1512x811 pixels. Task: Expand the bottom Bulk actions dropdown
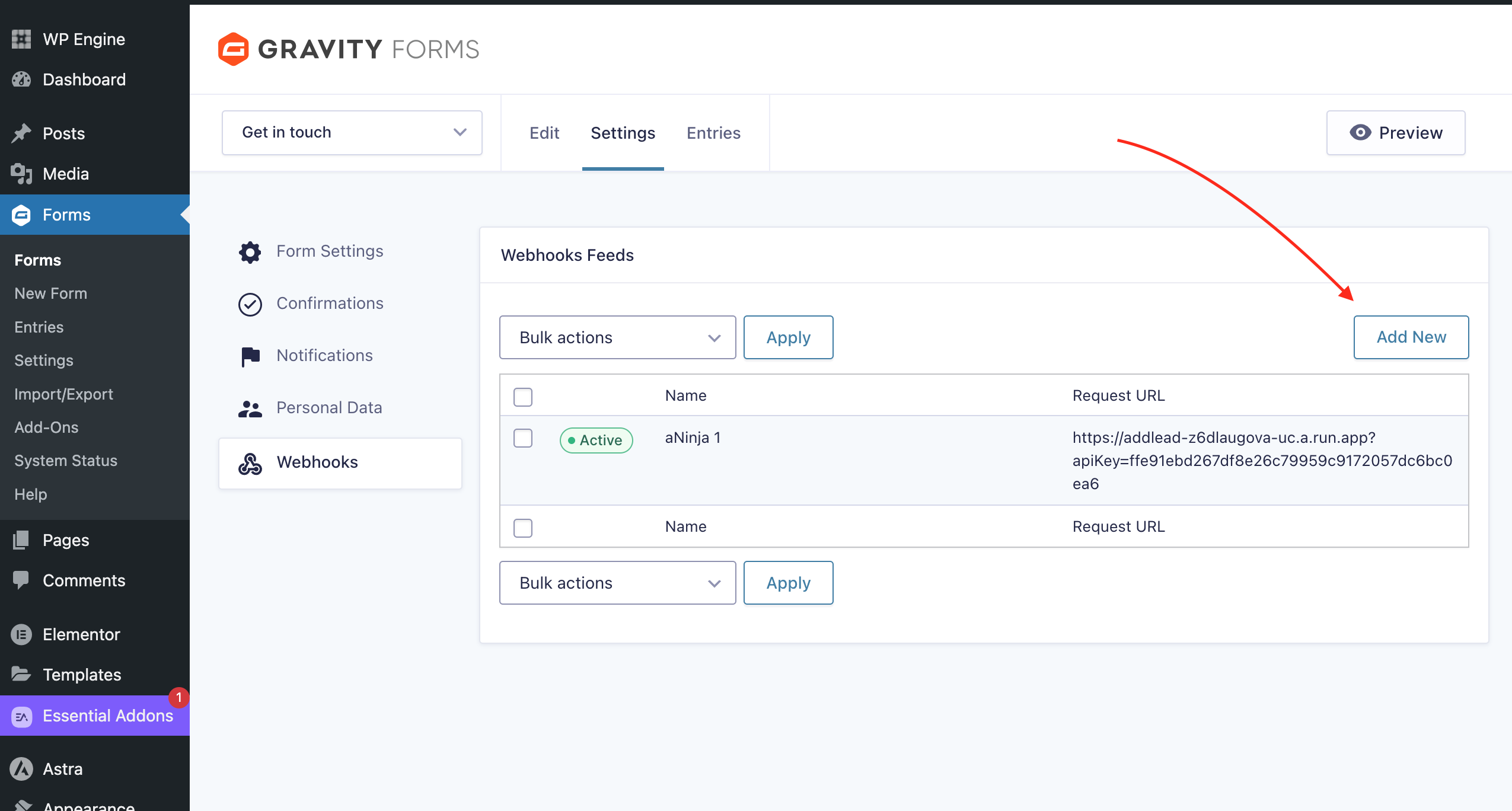click(x=617, y=583)
